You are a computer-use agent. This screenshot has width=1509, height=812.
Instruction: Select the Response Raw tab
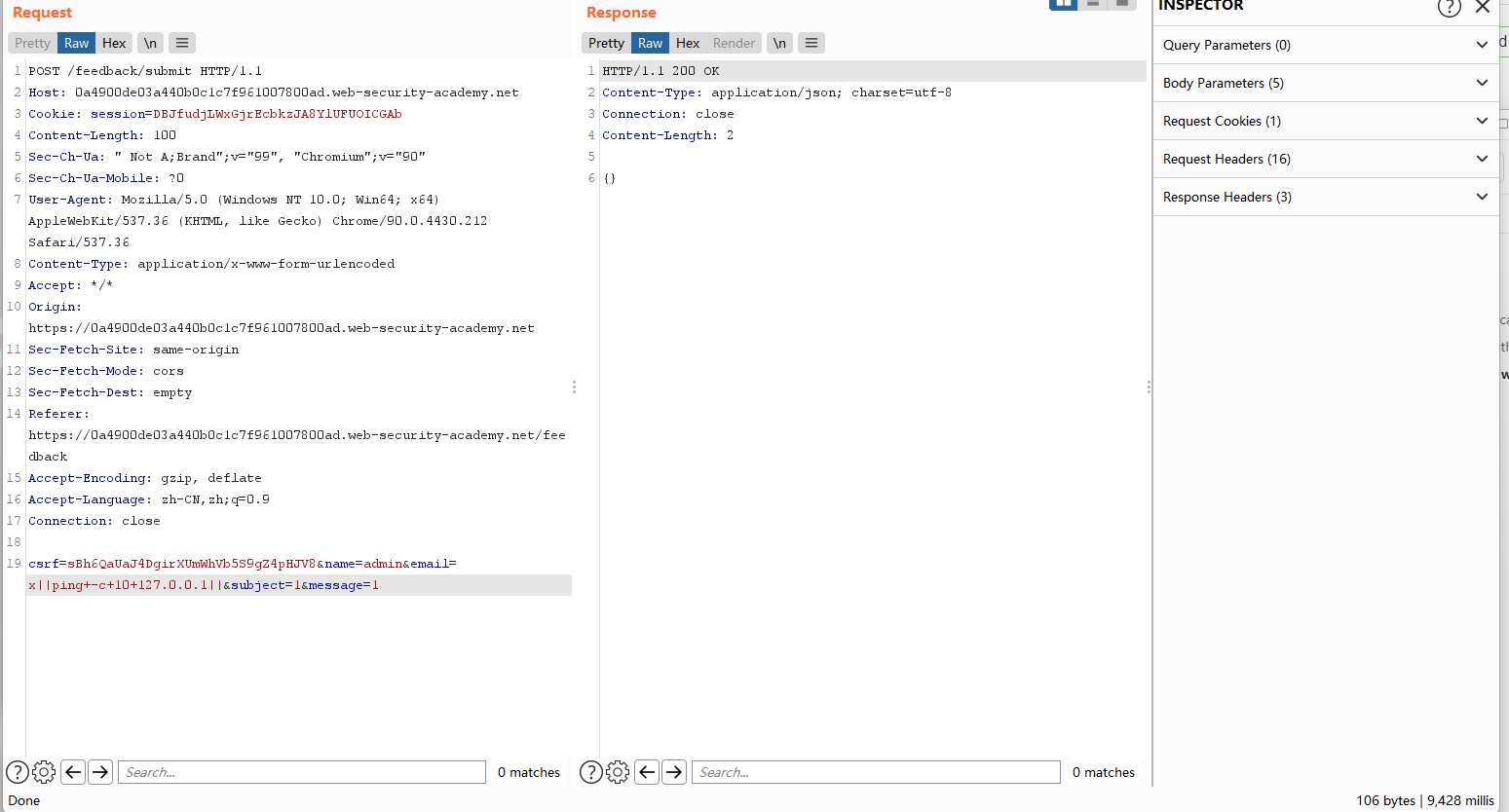click(x=650, y=43)
